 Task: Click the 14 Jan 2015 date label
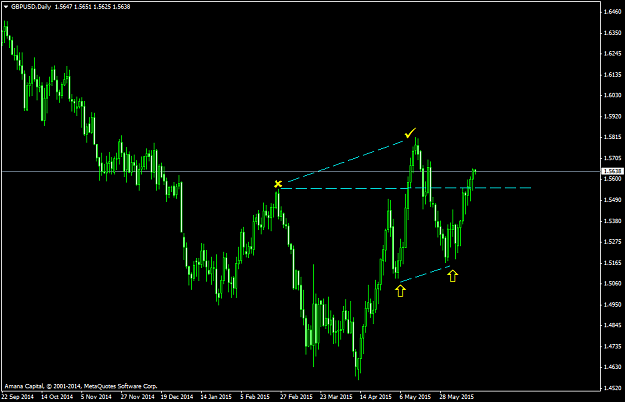(x=216, y=397)
